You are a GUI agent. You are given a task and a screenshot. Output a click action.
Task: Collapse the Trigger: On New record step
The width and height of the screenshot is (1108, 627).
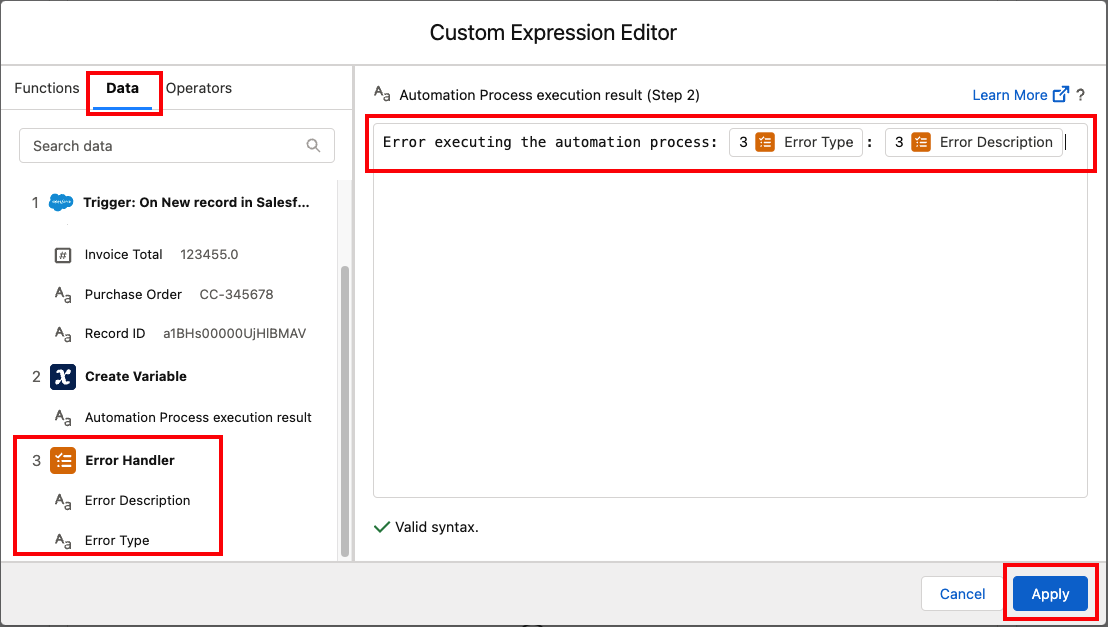[x=196, y=203]
